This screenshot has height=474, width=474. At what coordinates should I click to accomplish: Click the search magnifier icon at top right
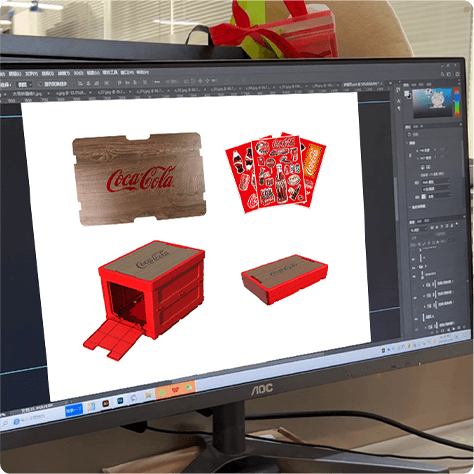[x=442, y=74]
